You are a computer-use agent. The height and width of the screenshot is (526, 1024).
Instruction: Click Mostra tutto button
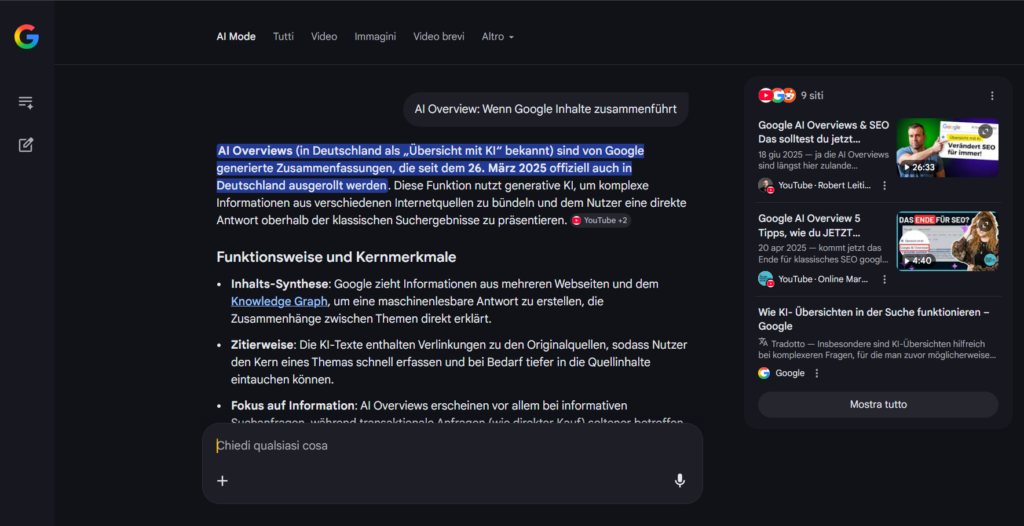pyautogui.click(x=878, y=404)
